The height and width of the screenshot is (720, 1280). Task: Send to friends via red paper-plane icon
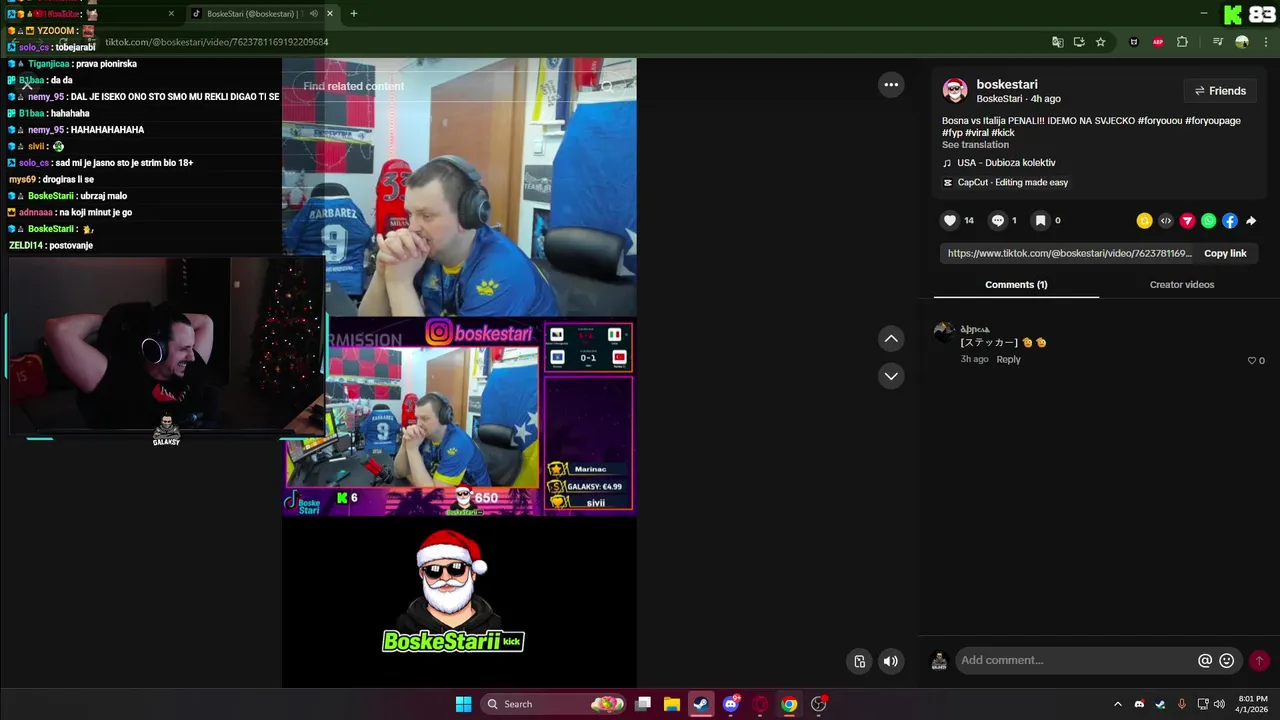[x=1187, y=221]
